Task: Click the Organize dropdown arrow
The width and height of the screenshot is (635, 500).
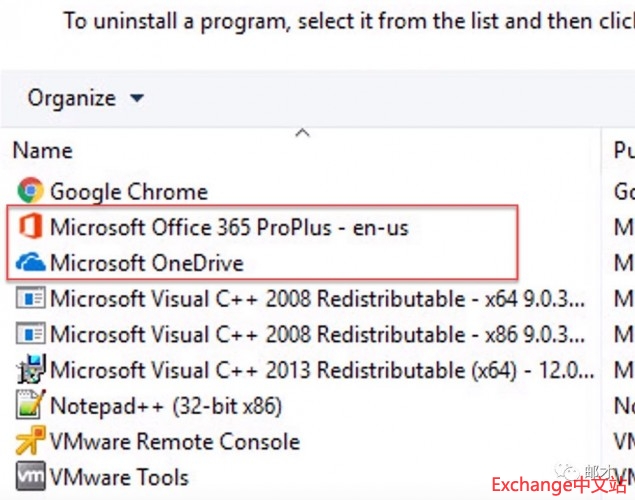Action: pyautogui.click(x=137, y=98)
